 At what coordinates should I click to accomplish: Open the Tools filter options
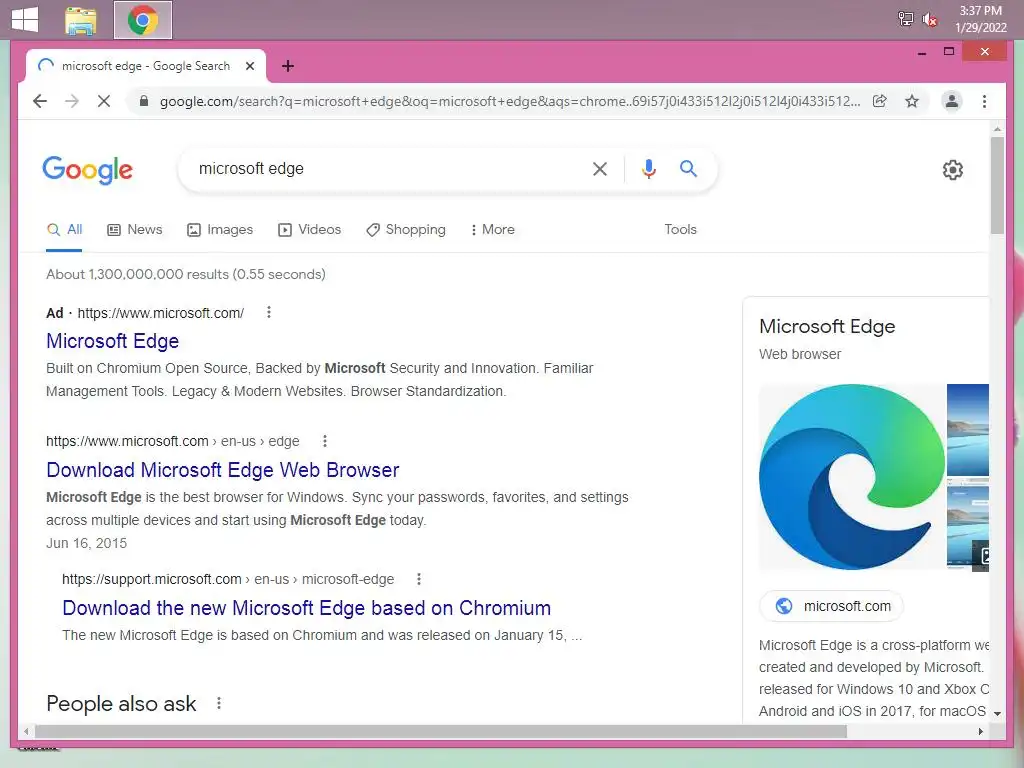pos(680,229)
